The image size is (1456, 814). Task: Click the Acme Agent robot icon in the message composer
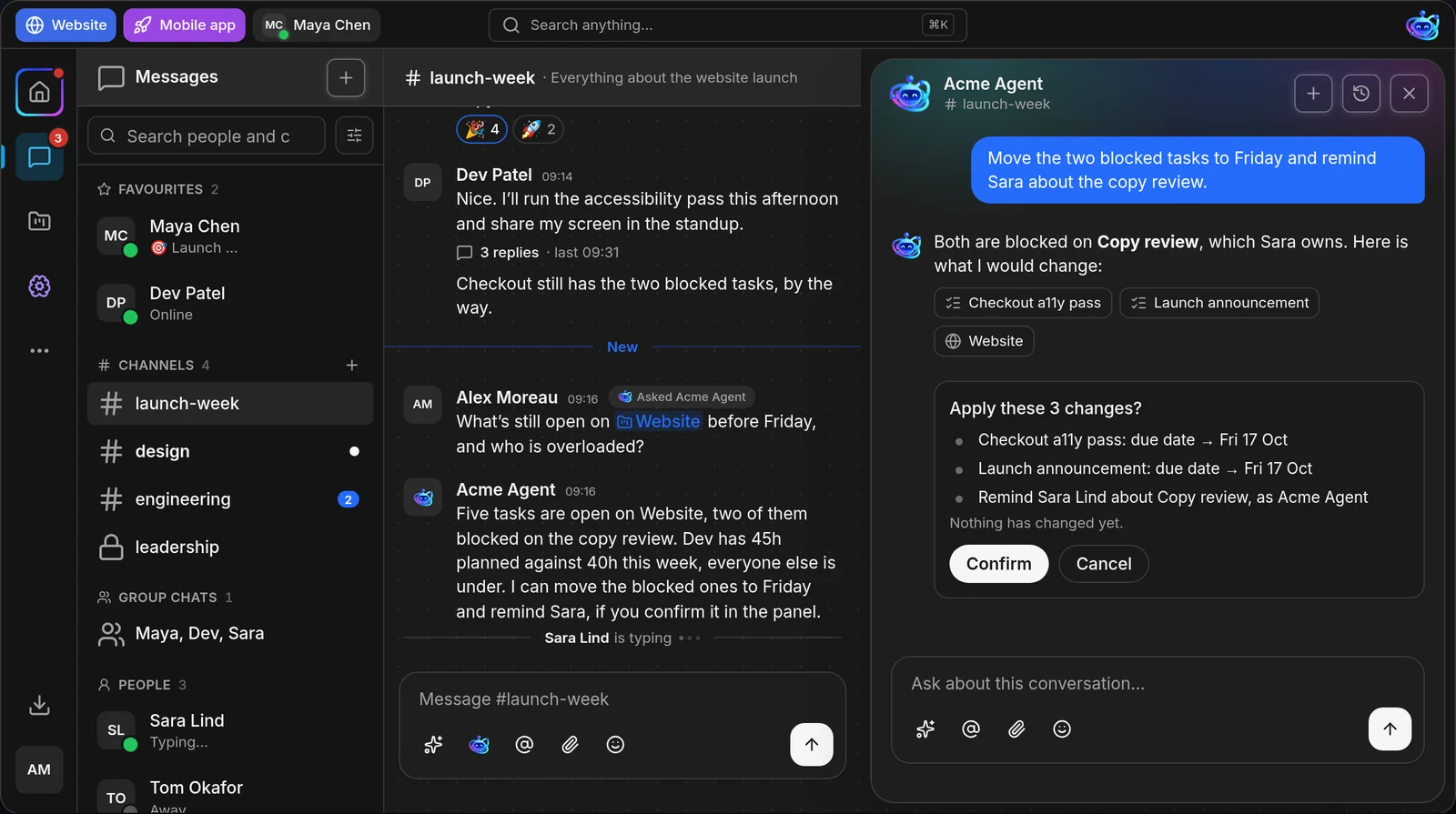[x=479, y=745]
